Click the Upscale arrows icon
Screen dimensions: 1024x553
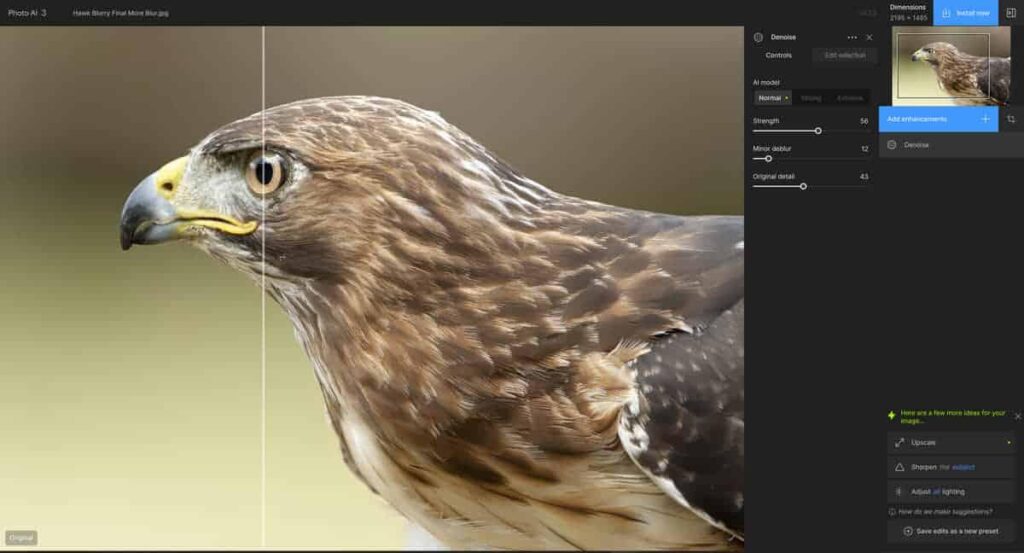coord(899,443)
